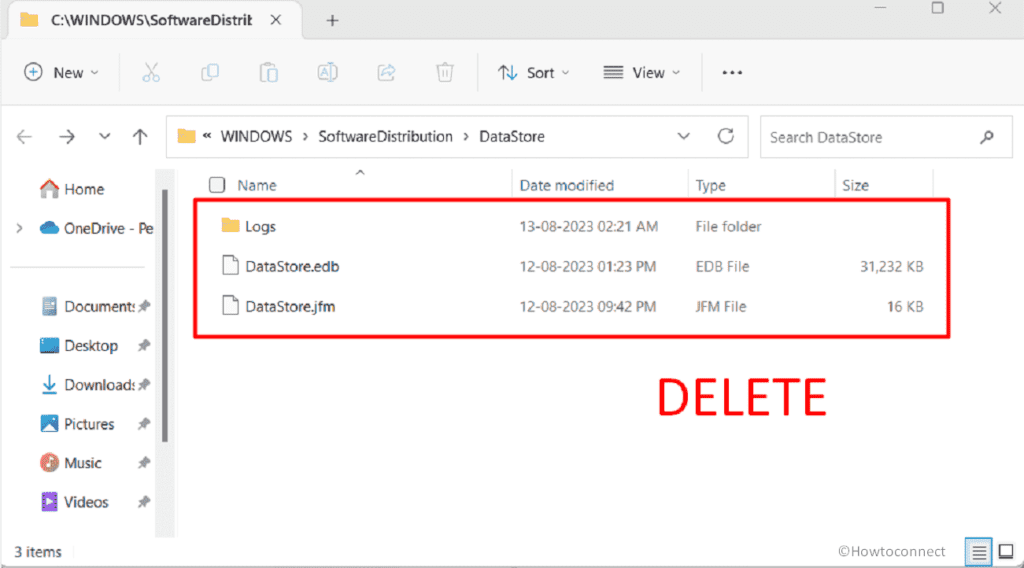Select the DataStore.edb file icon

pyautogui.click(x=230, y=266)
